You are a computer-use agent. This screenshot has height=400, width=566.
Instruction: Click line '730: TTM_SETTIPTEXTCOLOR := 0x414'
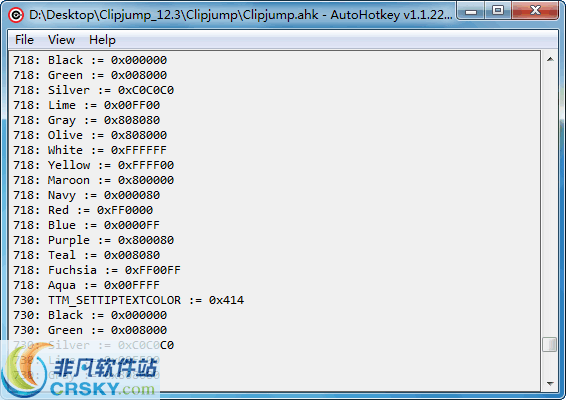pos(129,300)
